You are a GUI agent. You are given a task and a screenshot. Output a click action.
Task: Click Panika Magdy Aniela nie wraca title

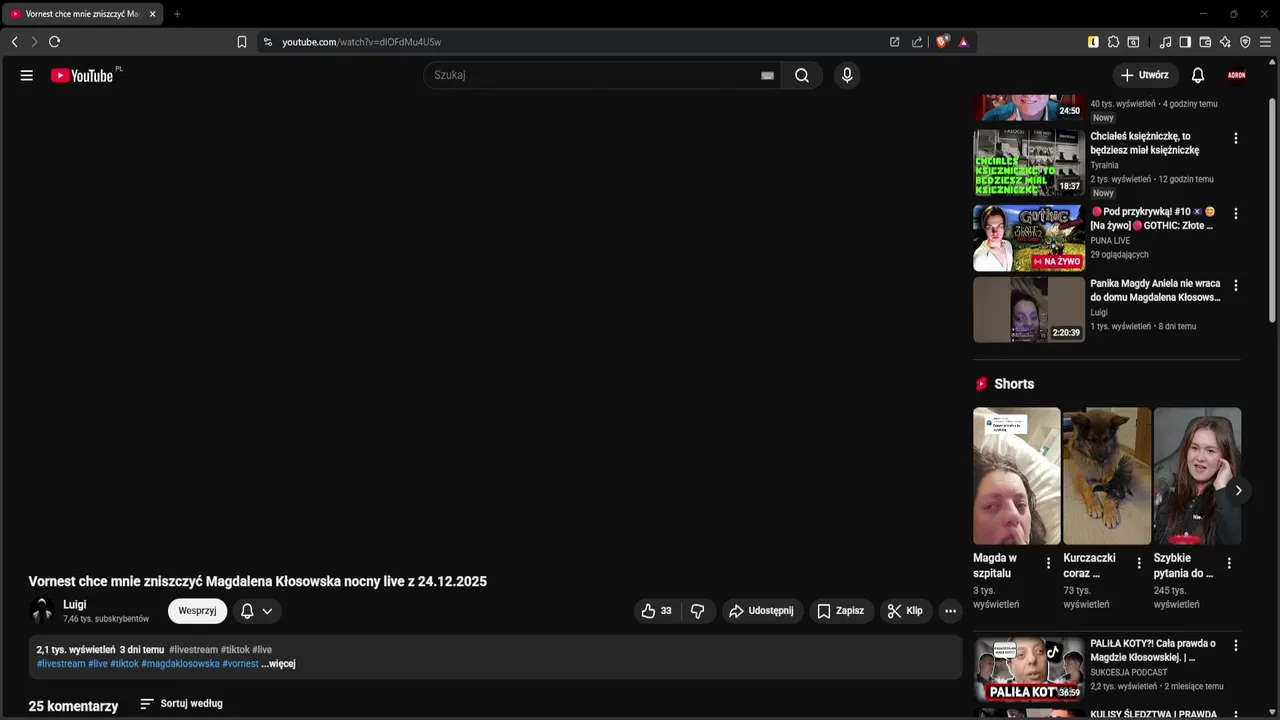pyautogui.click(x=1155, y=291)
